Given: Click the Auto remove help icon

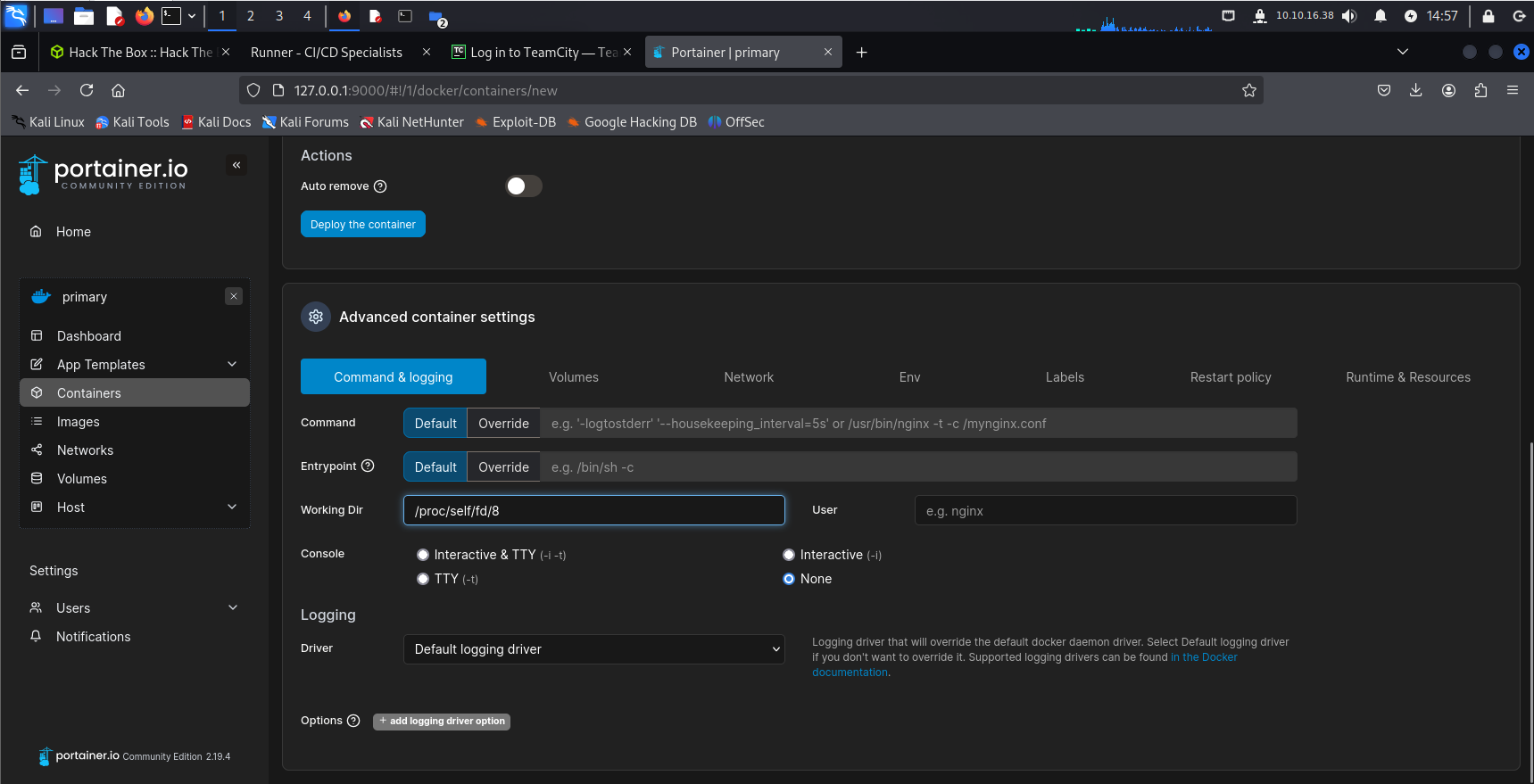Looking at the screenshot, I should pyautogui.click(x=380, y=186).
